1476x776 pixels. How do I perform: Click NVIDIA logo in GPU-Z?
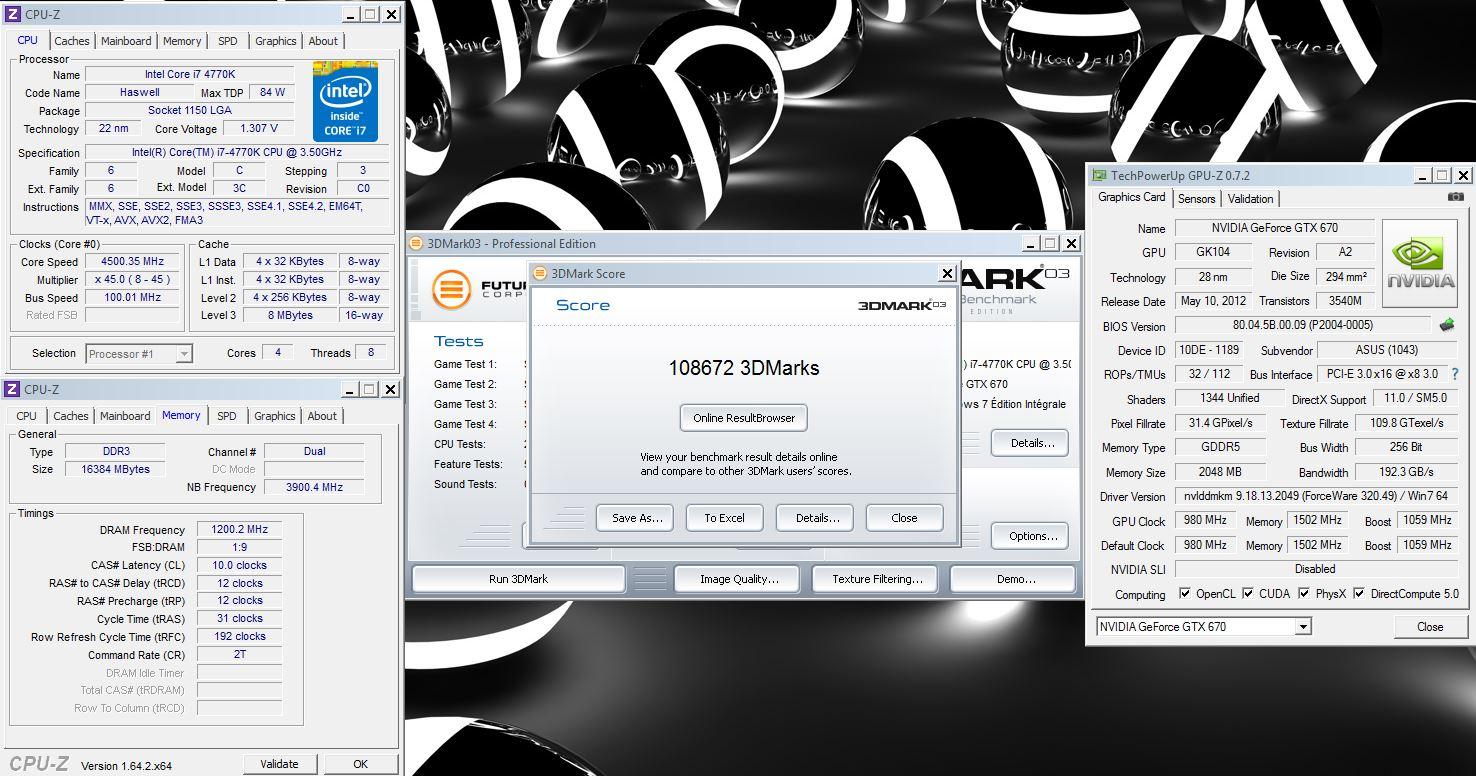pos(1420,266)
